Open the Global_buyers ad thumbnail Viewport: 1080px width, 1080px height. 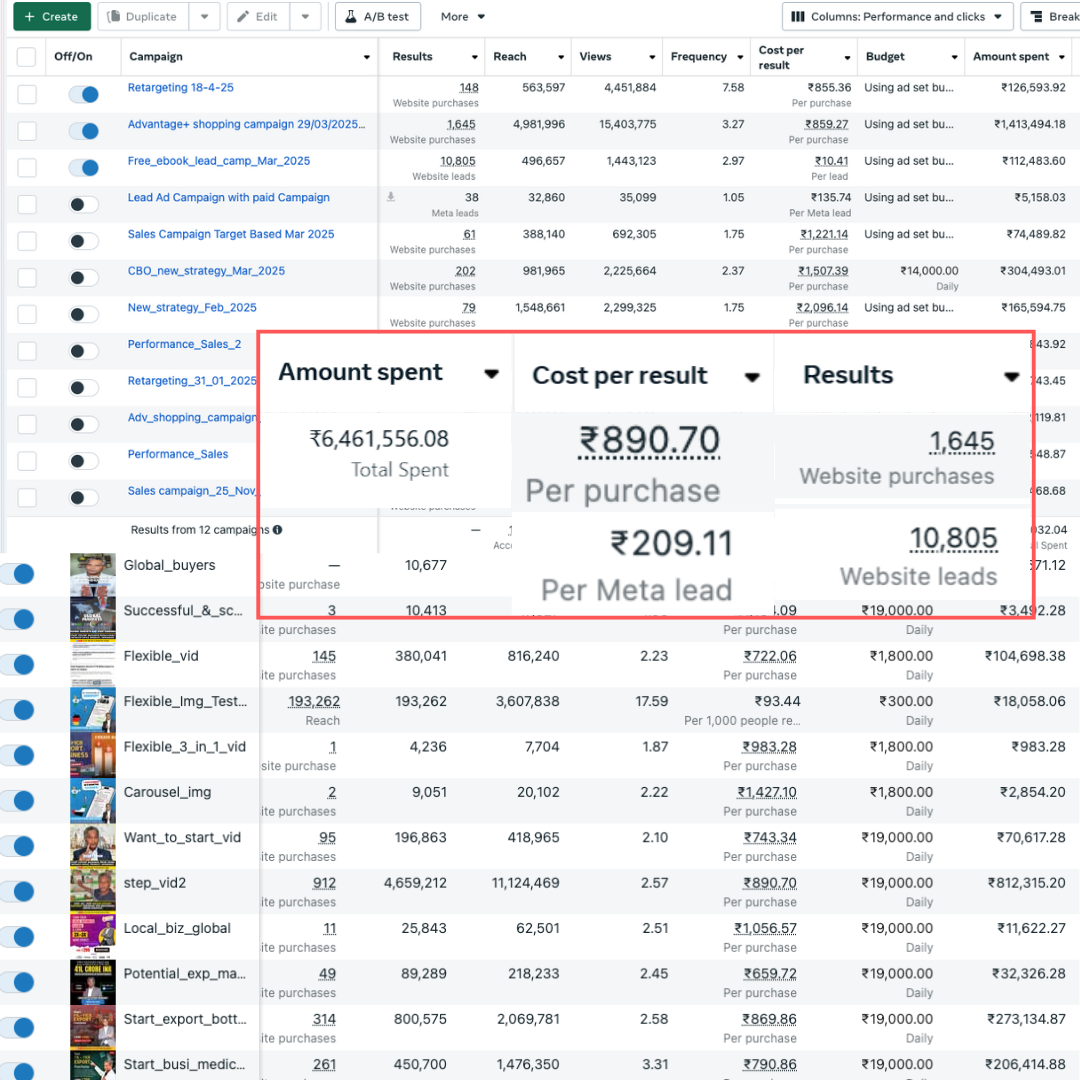coord(92,573)
